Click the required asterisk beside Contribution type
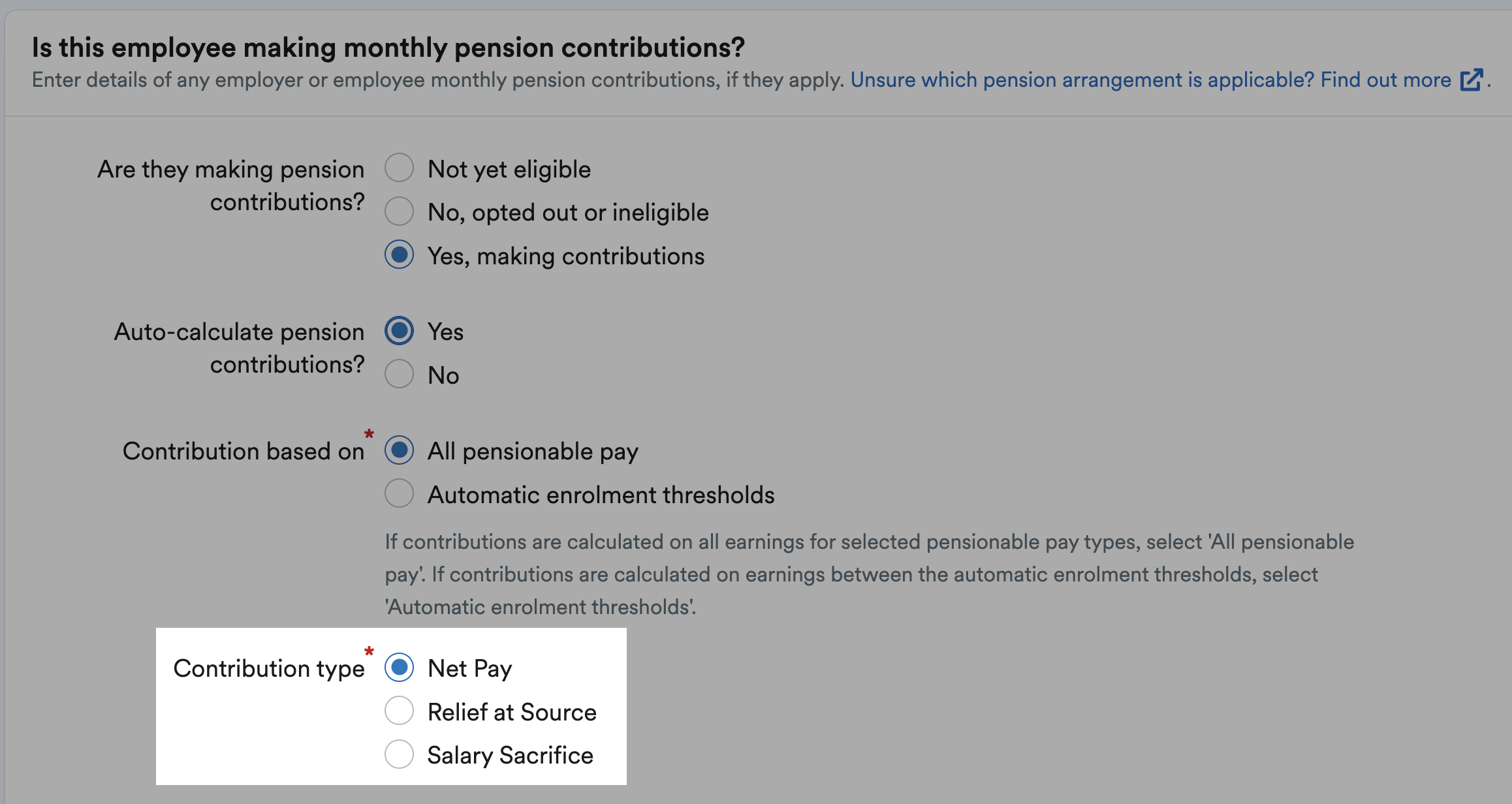Viewport: 1512px width, 804px height. pyautogui.click(x=370, y=652)
